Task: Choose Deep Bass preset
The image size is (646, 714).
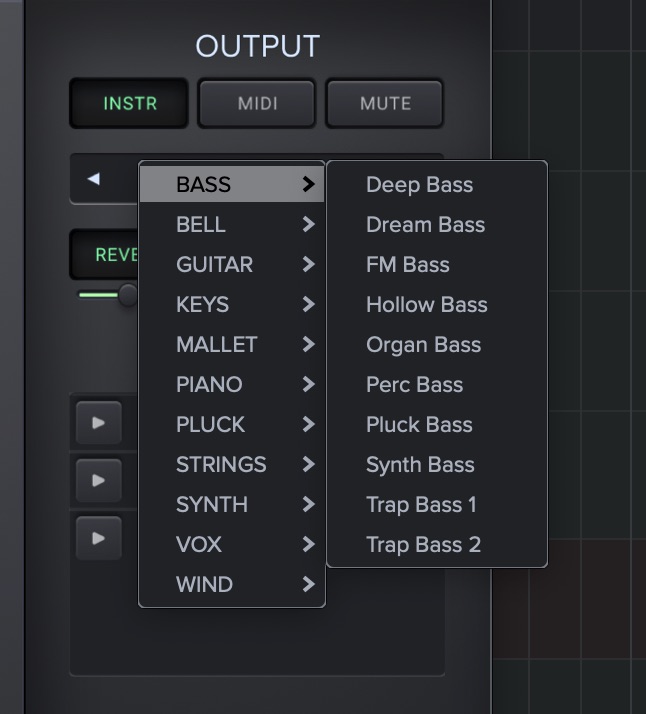Action: (419, 185)
